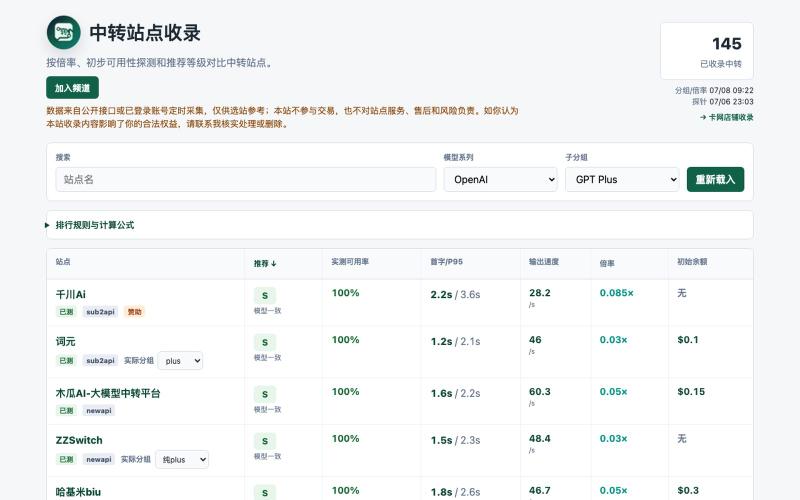Click the 中转站点收录 page title

pyautogui.click(x=145, y=33)
